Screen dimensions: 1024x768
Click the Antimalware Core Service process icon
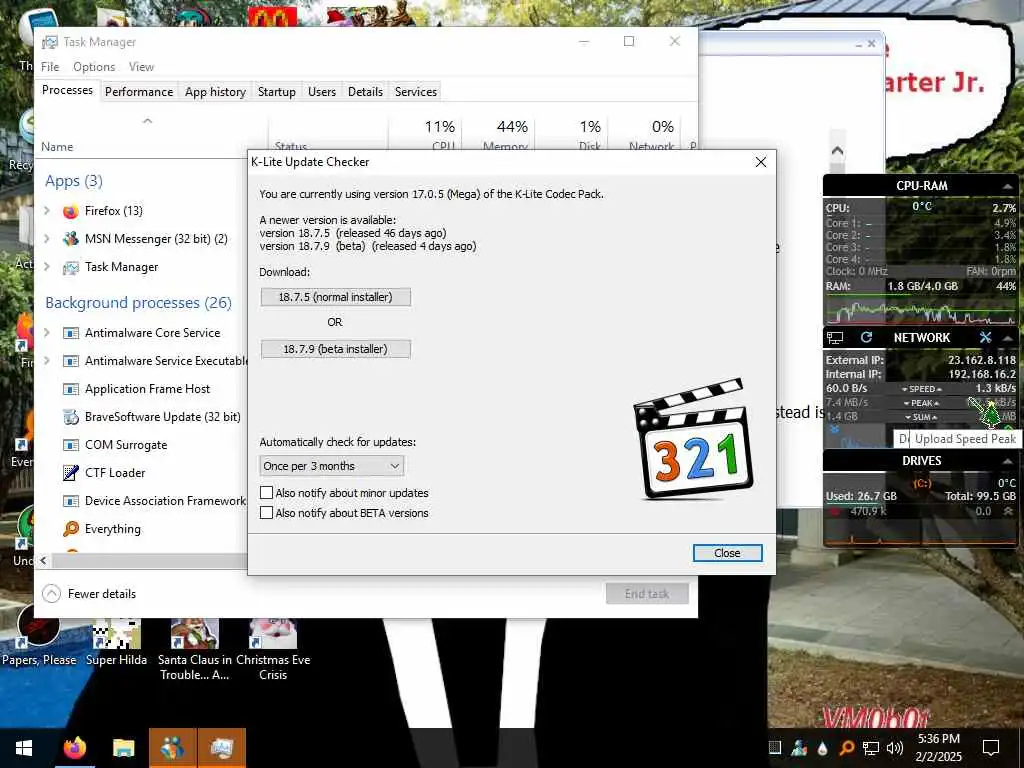[71, 333]
